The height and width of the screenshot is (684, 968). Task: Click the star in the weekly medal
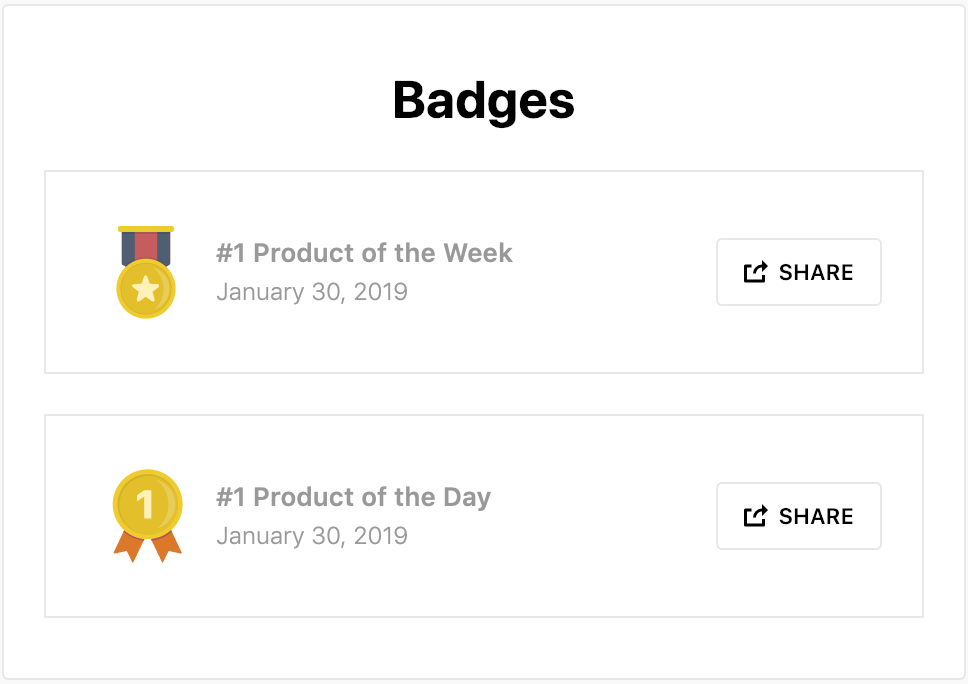click(x=146, y=289)
